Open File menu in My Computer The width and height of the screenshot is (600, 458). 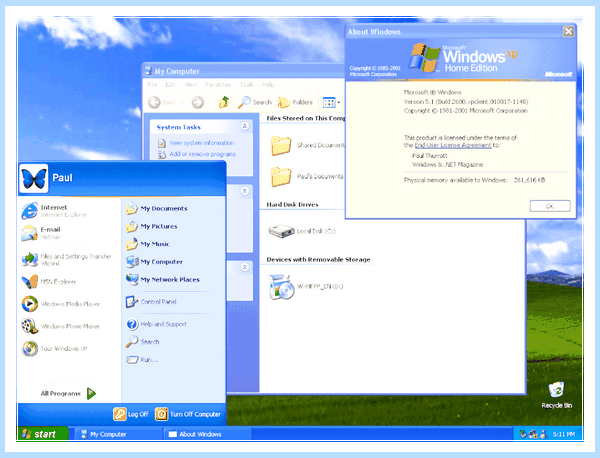[152, 85]
